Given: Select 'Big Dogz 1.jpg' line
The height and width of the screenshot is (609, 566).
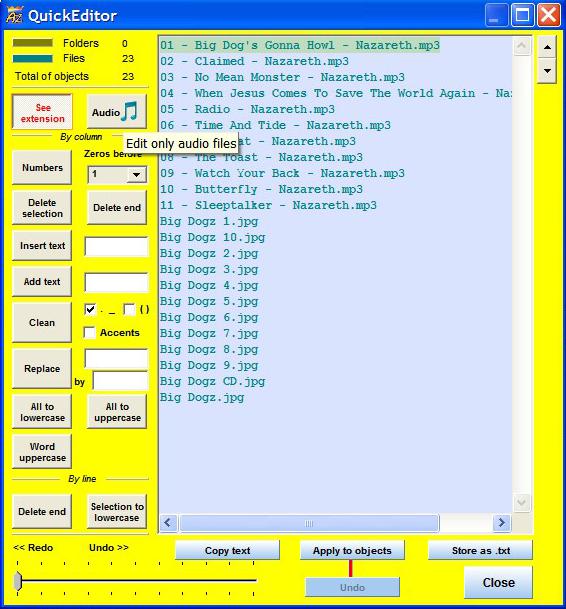Looking at the screenshot, I should tap(209, 221).
